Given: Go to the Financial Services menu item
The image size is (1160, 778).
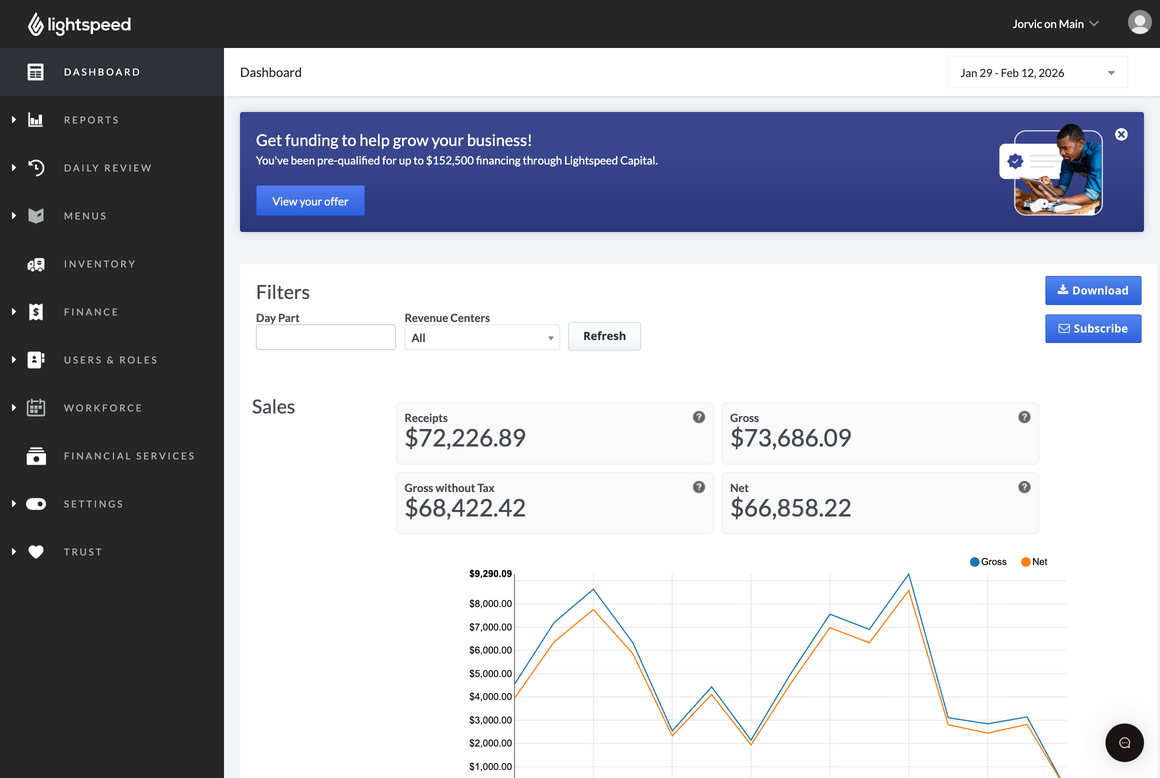Looking at the screenshot, I should click(x=129, y=456).
